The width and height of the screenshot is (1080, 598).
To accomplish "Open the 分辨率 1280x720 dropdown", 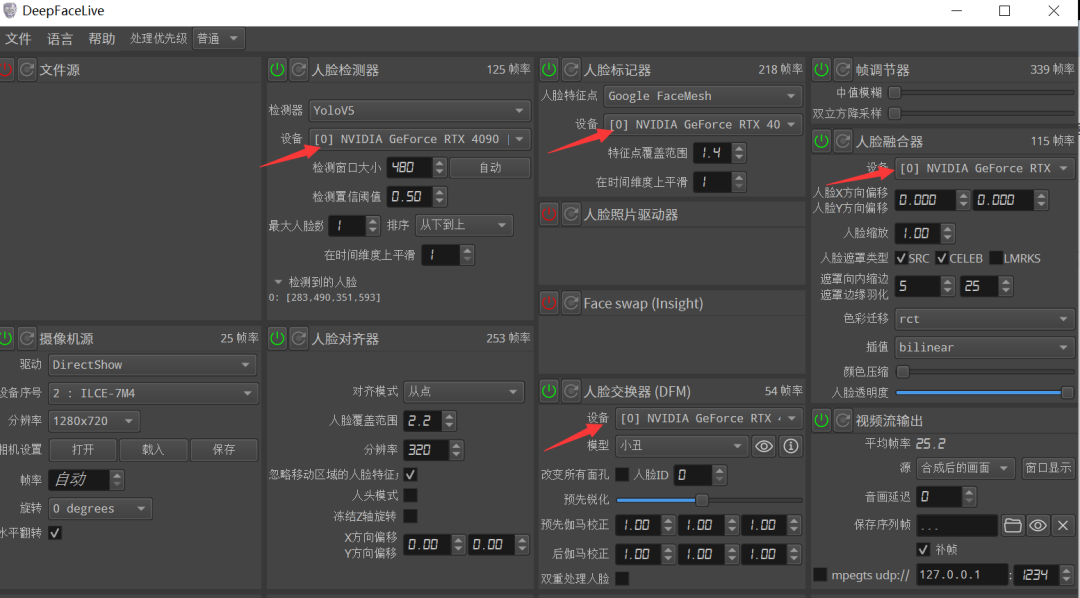I will pos(94,421).
